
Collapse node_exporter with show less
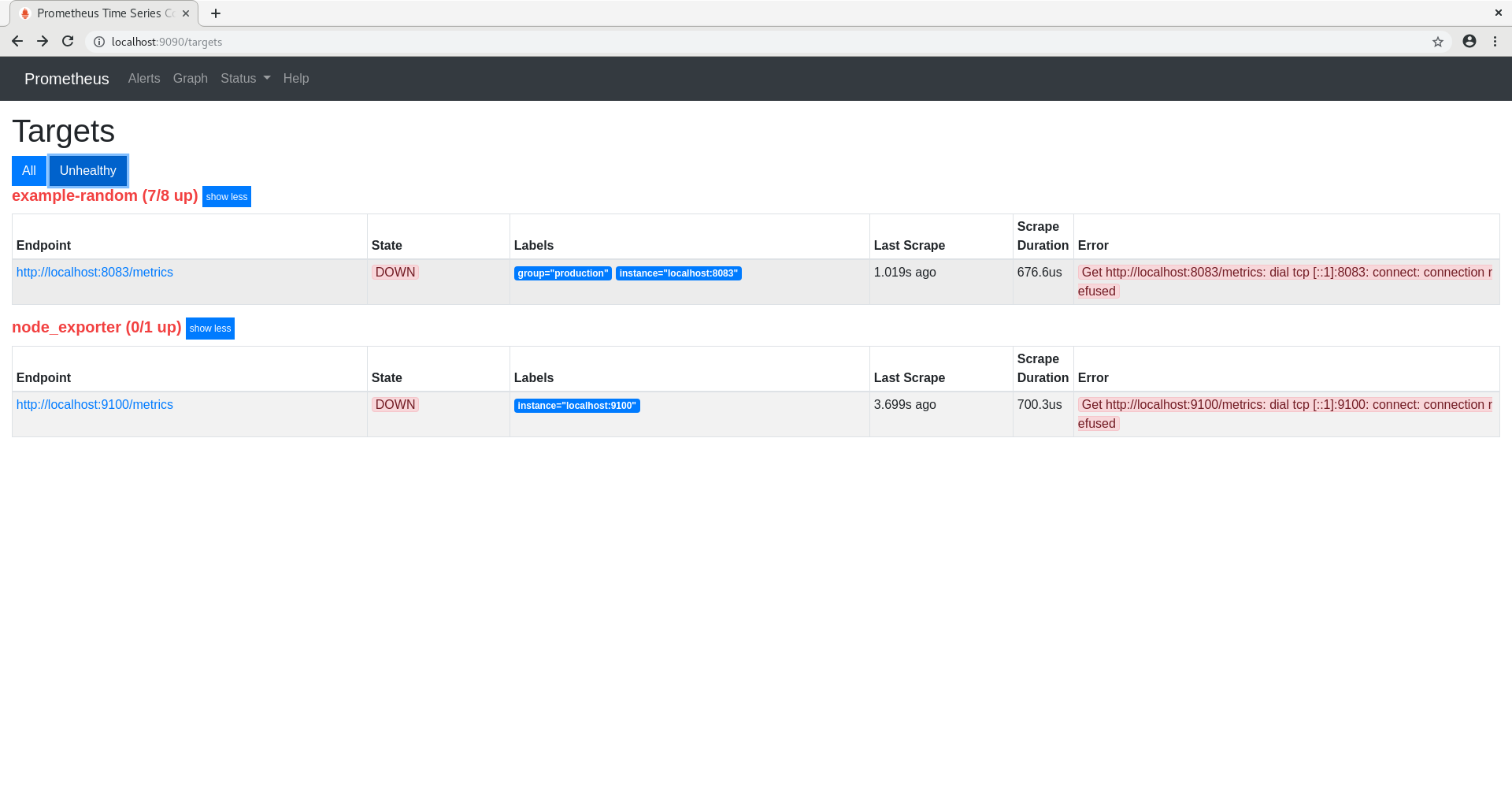click(x=210, y=329)
